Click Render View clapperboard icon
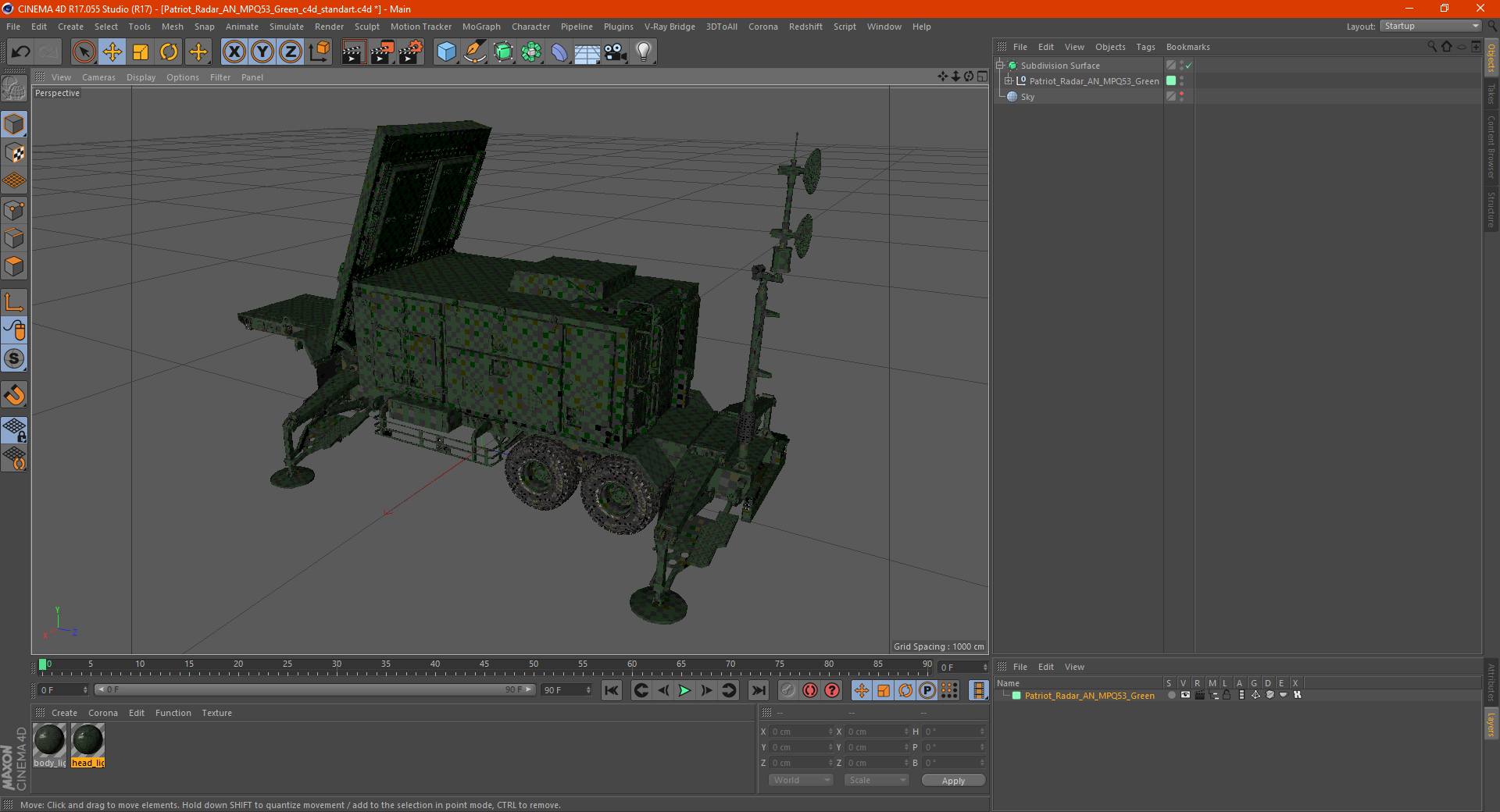Screen dimensions: 1500x812 [353, 52]
